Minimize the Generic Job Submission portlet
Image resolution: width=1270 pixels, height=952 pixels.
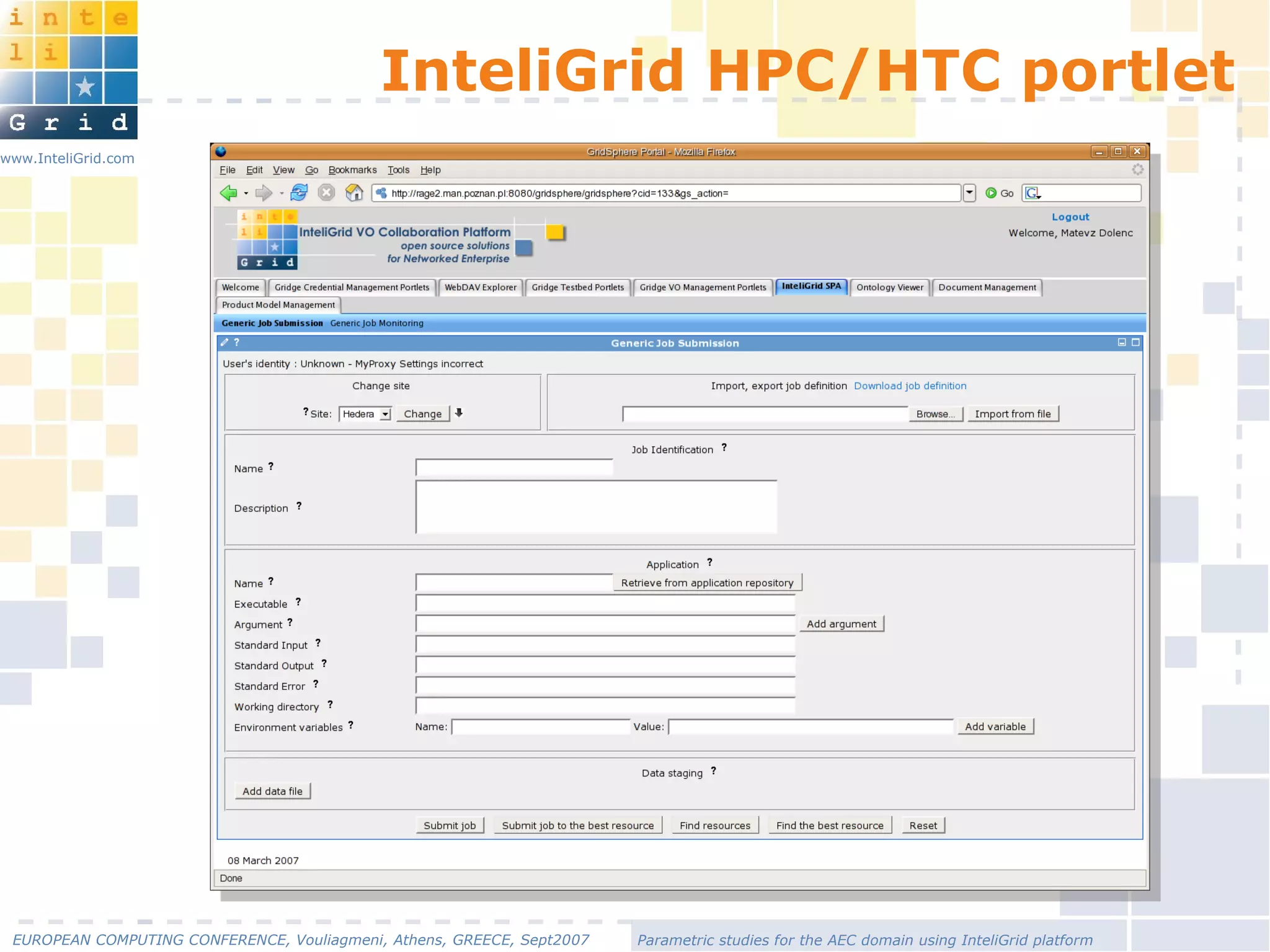(x=1122, y=342)
